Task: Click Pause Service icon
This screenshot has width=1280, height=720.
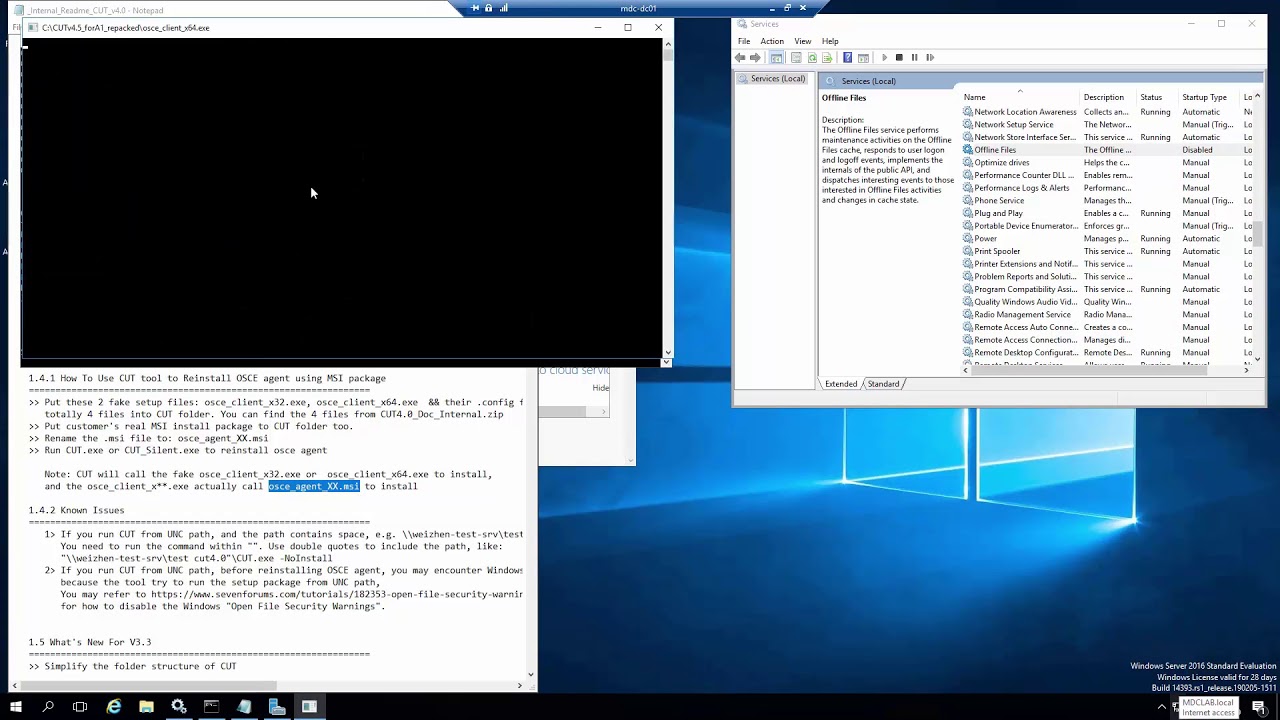Action: tap(914, 57)
